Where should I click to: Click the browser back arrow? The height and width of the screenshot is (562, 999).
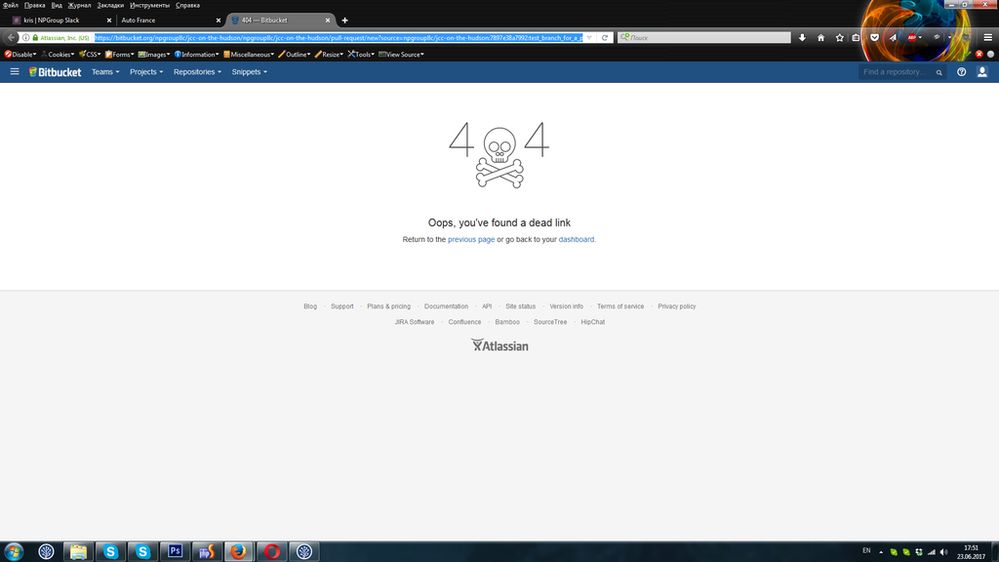coord(11,38)
